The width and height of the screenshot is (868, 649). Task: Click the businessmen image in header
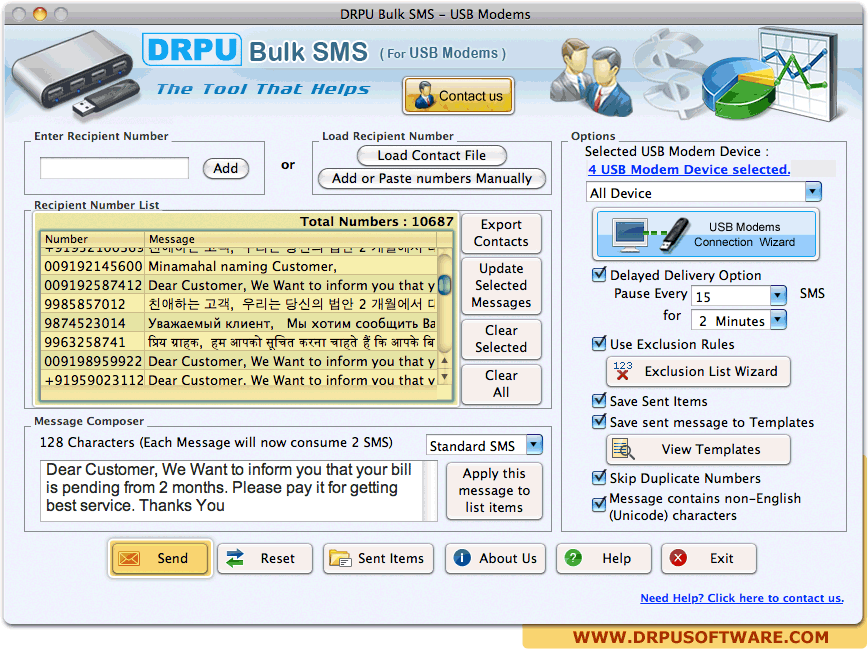click(592, 78)
